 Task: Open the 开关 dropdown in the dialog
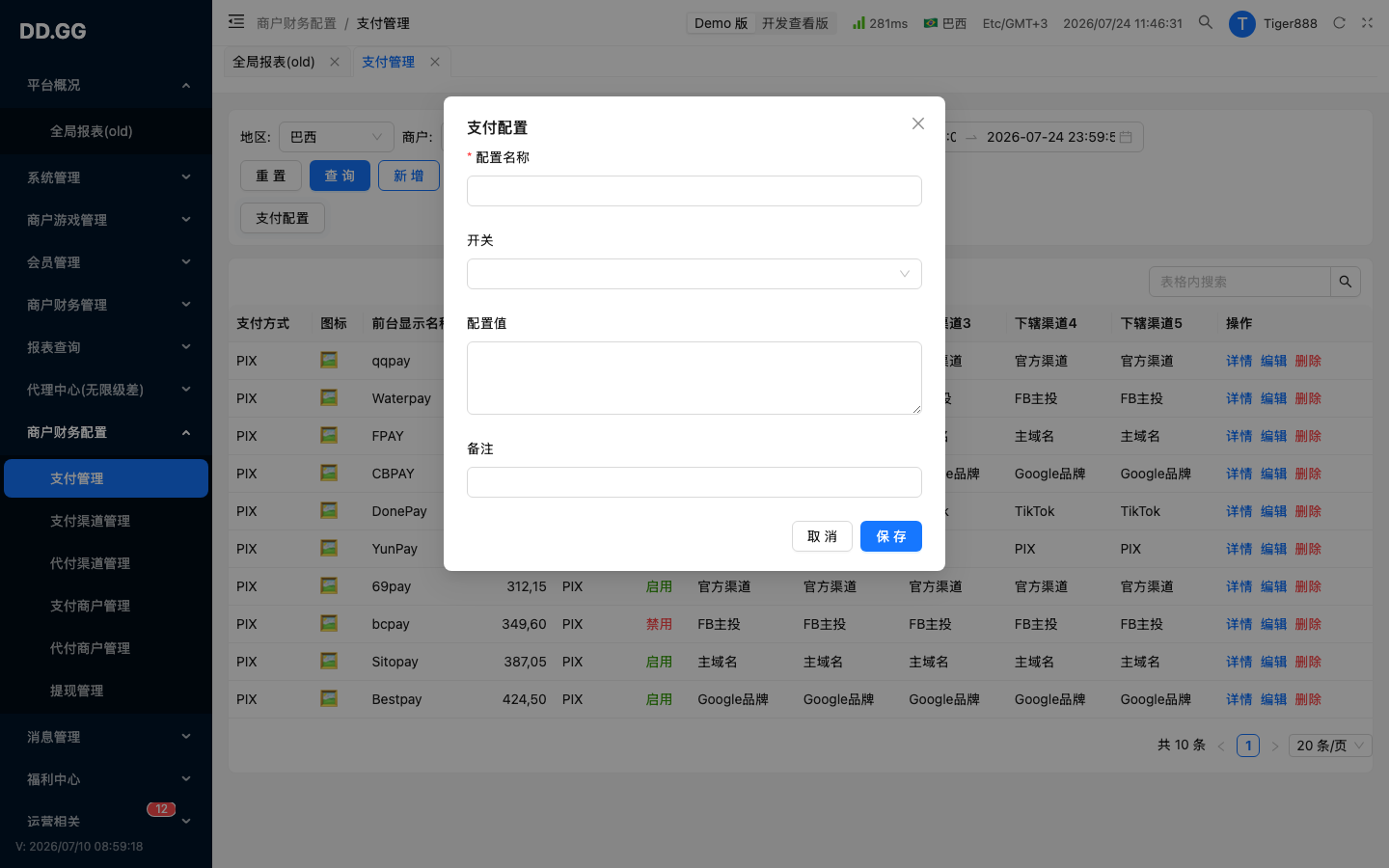click(694, 274)
